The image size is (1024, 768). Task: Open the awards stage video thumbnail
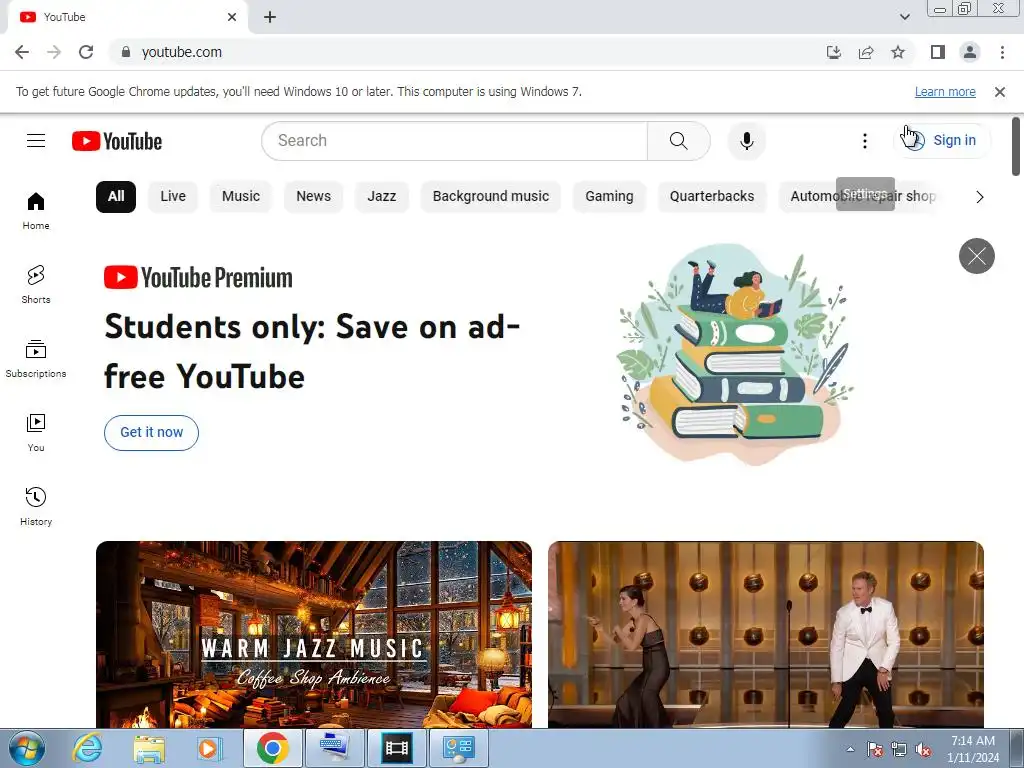click(x=766, y=634)
